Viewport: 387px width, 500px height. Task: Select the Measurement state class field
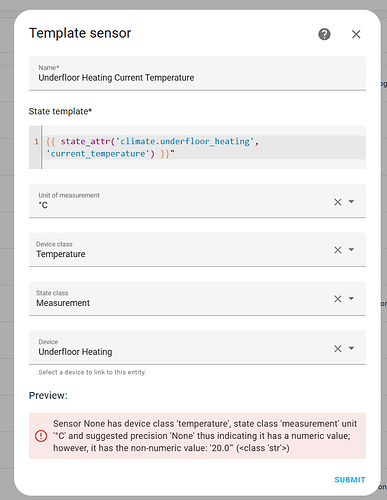(197, 299)
